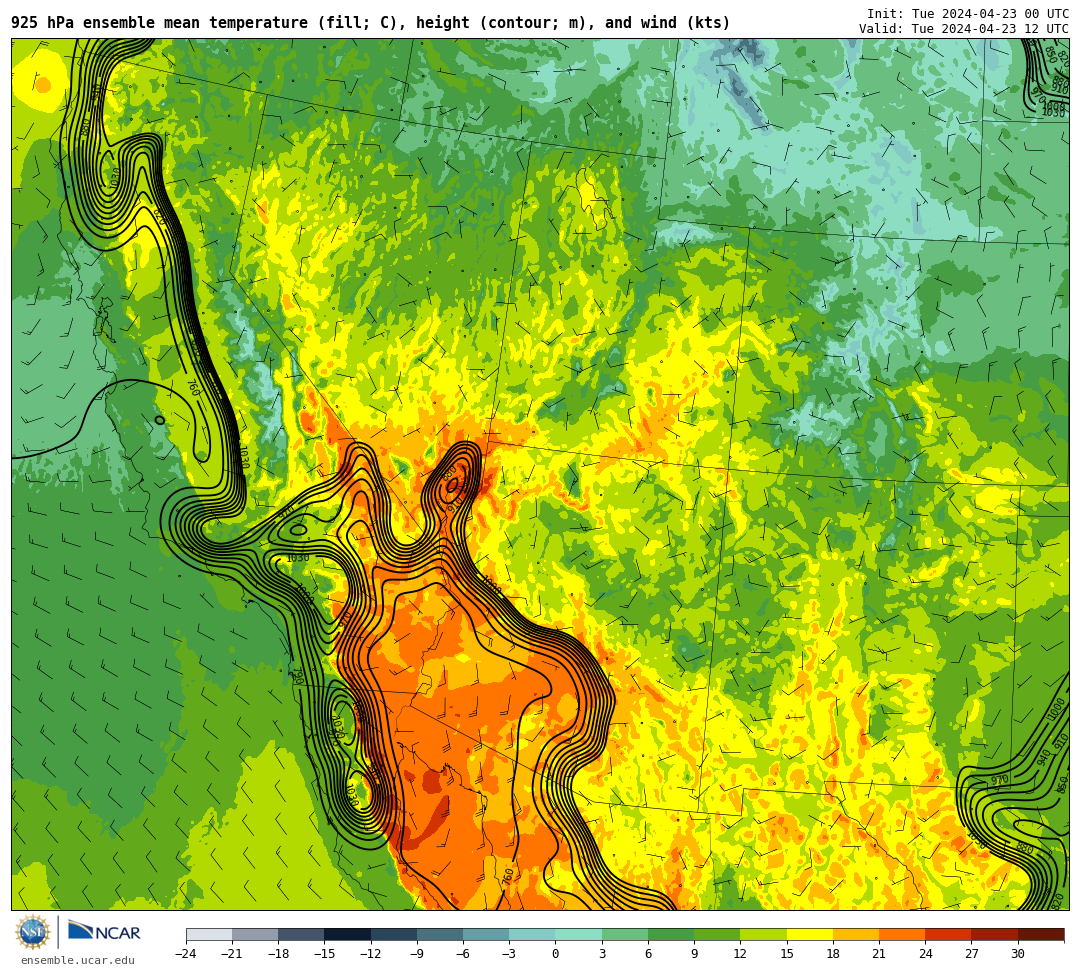Click the "Valid: Tue 2024-04-23 12 UTC" text

pos(963,28)
